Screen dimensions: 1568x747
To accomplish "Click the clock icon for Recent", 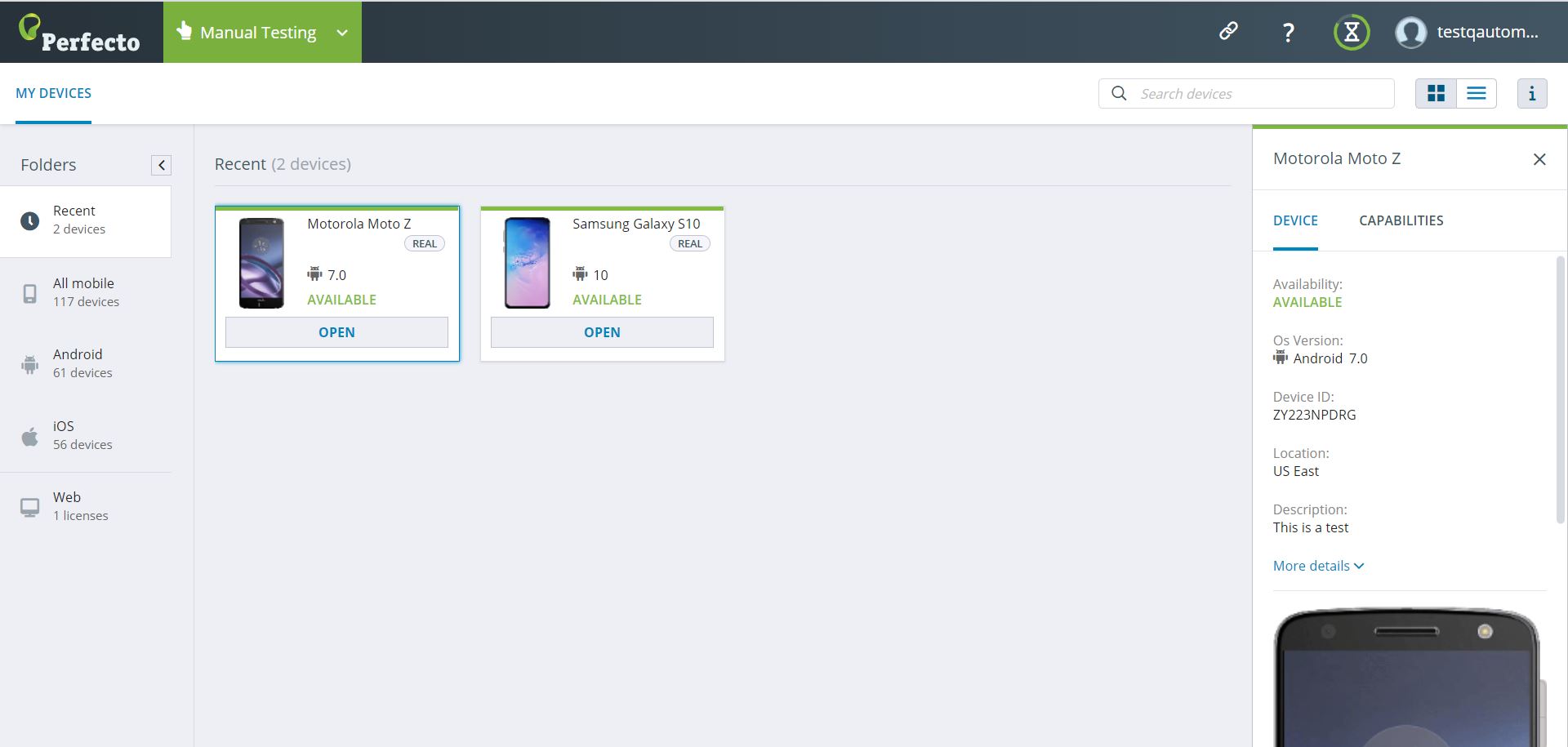I will tap(29, 221).
